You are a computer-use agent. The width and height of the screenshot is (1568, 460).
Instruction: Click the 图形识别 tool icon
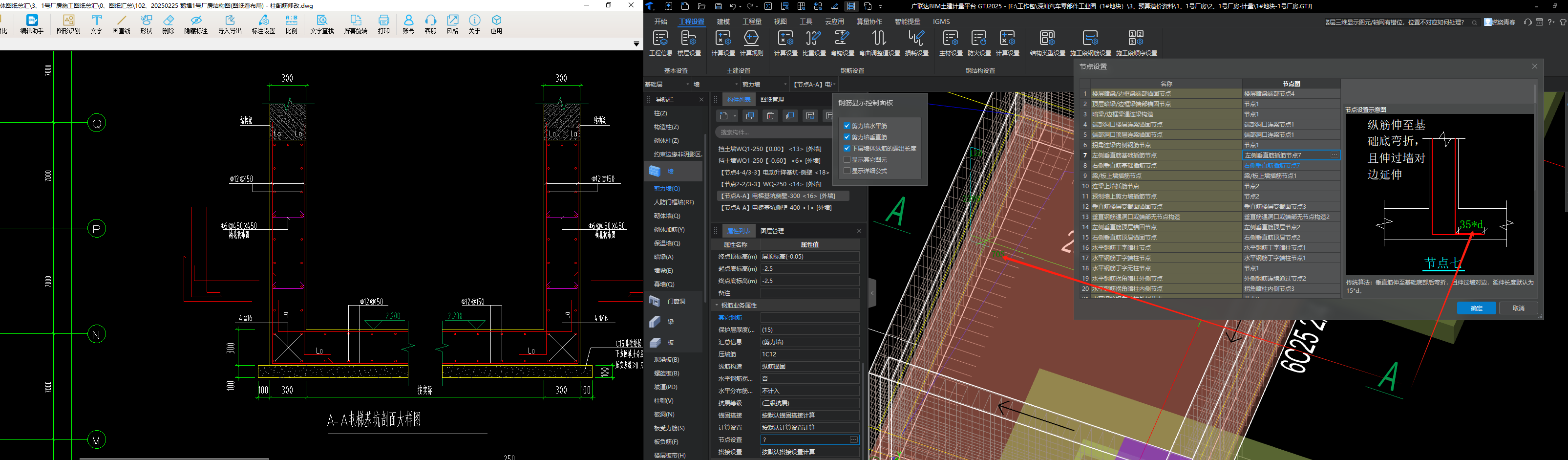tap(69, 24)
